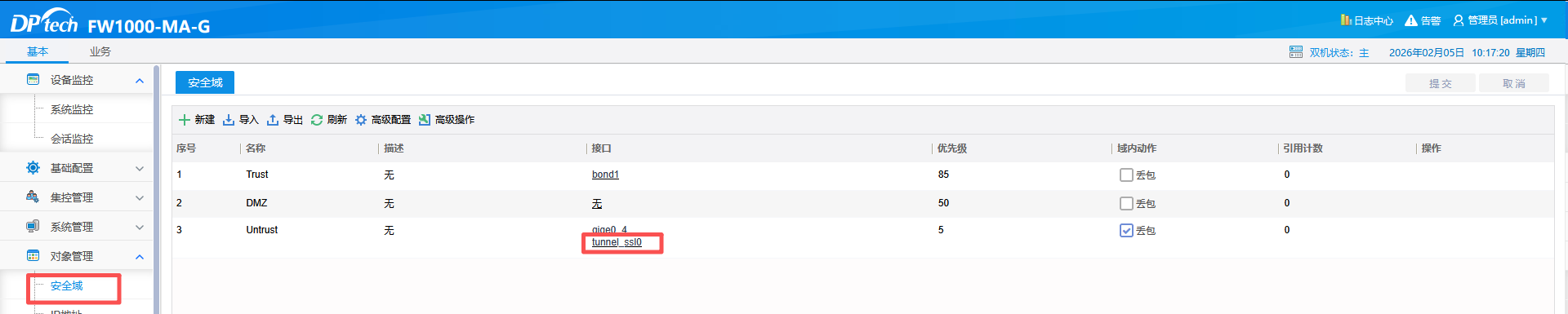The height and width of the screenshot is (314, 1568).
Task: Switch to the 业务 tab
Action: (100, 51)
